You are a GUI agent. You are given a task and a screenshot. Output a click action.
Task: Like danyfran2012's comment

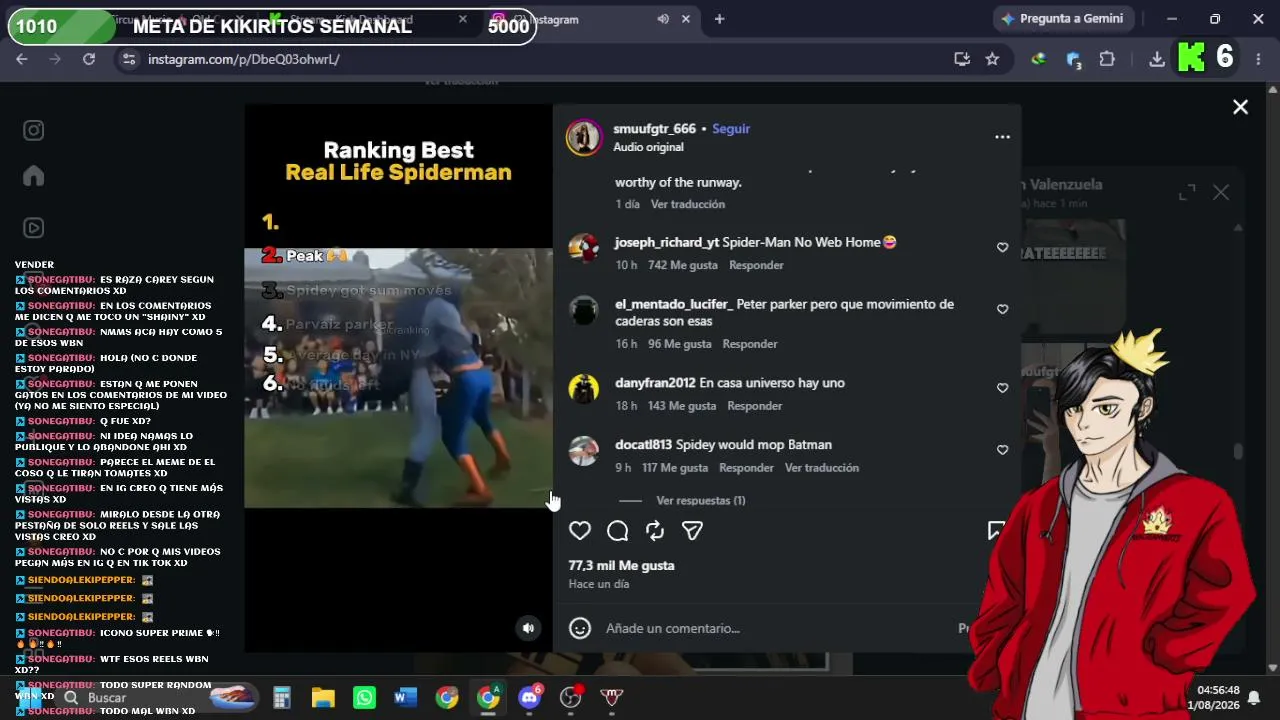[1002, 388]
